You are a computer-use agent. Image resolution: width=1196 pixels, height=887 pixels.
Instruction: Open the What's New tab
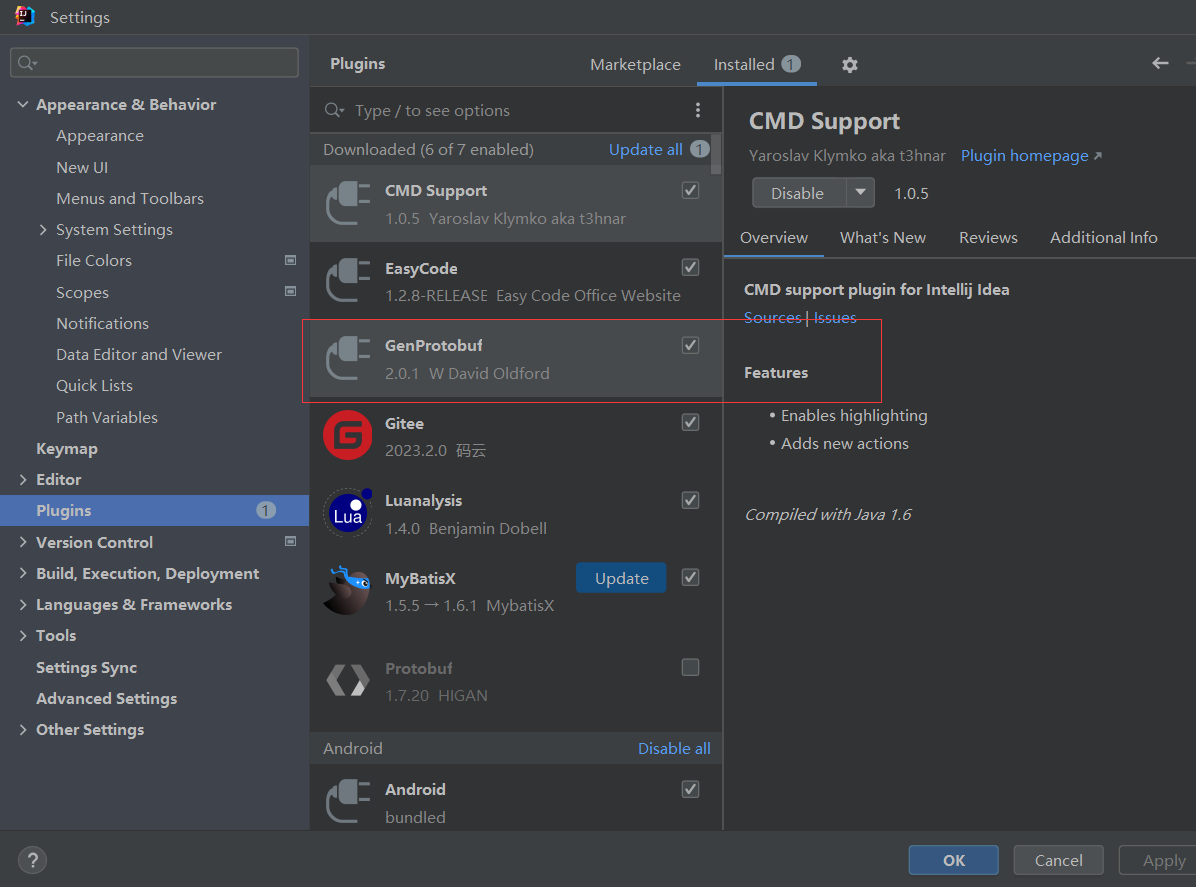(883, 238)
